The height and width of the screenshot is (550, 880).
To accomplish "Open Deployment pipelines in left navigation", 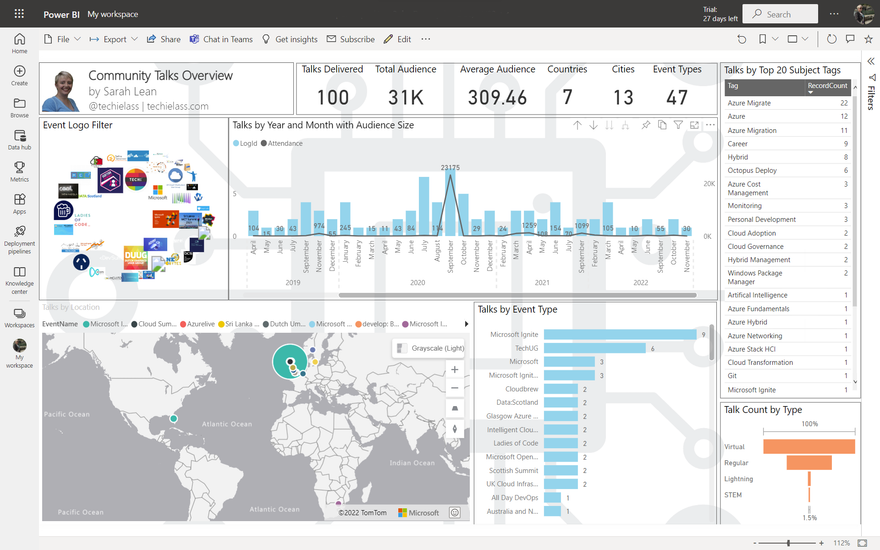I will (19, 235).
